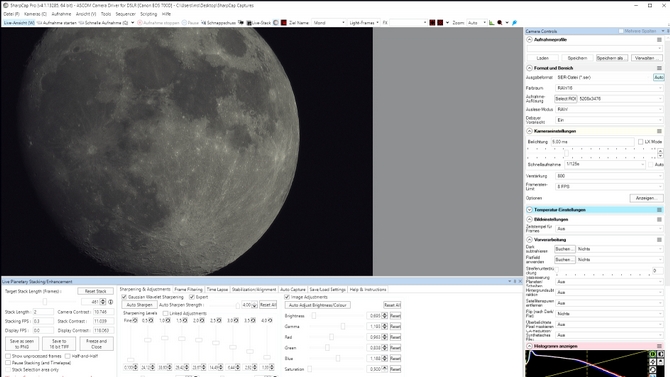Click the blue pin icon in the toolbar

pos(514,23)
